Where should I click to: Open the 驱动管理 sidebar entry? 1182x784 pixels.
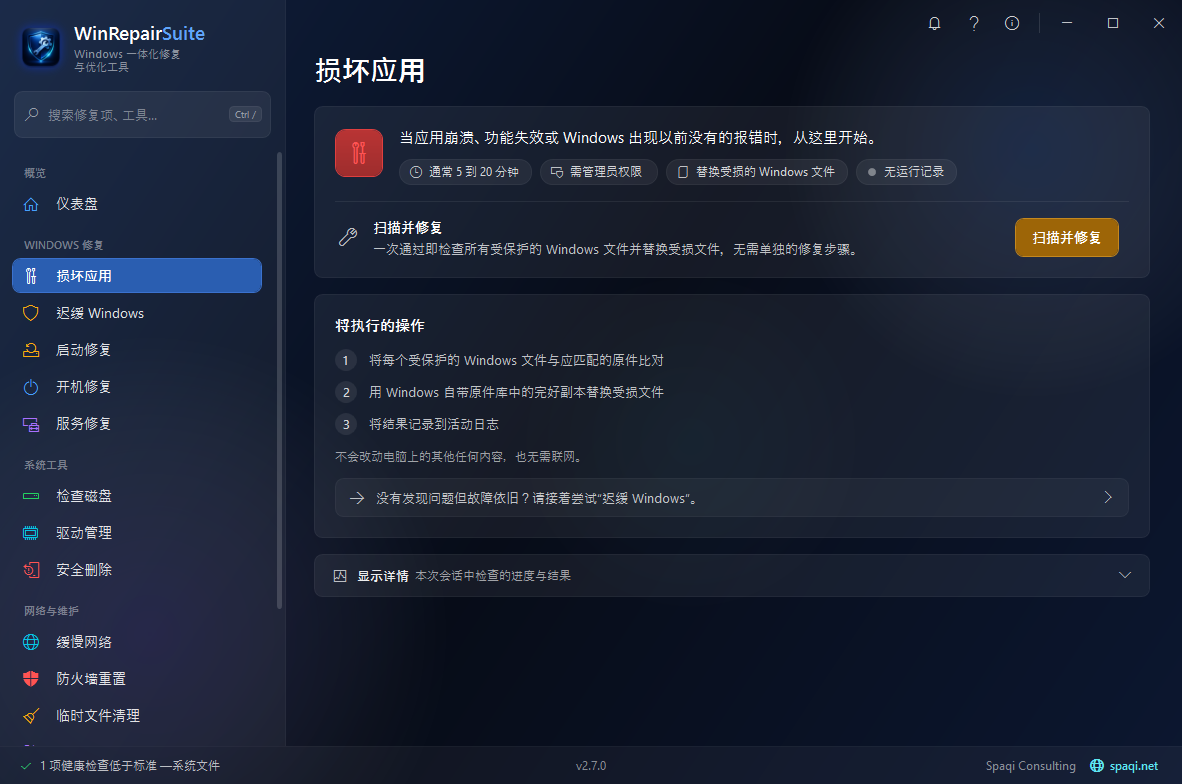click(137, 533)
